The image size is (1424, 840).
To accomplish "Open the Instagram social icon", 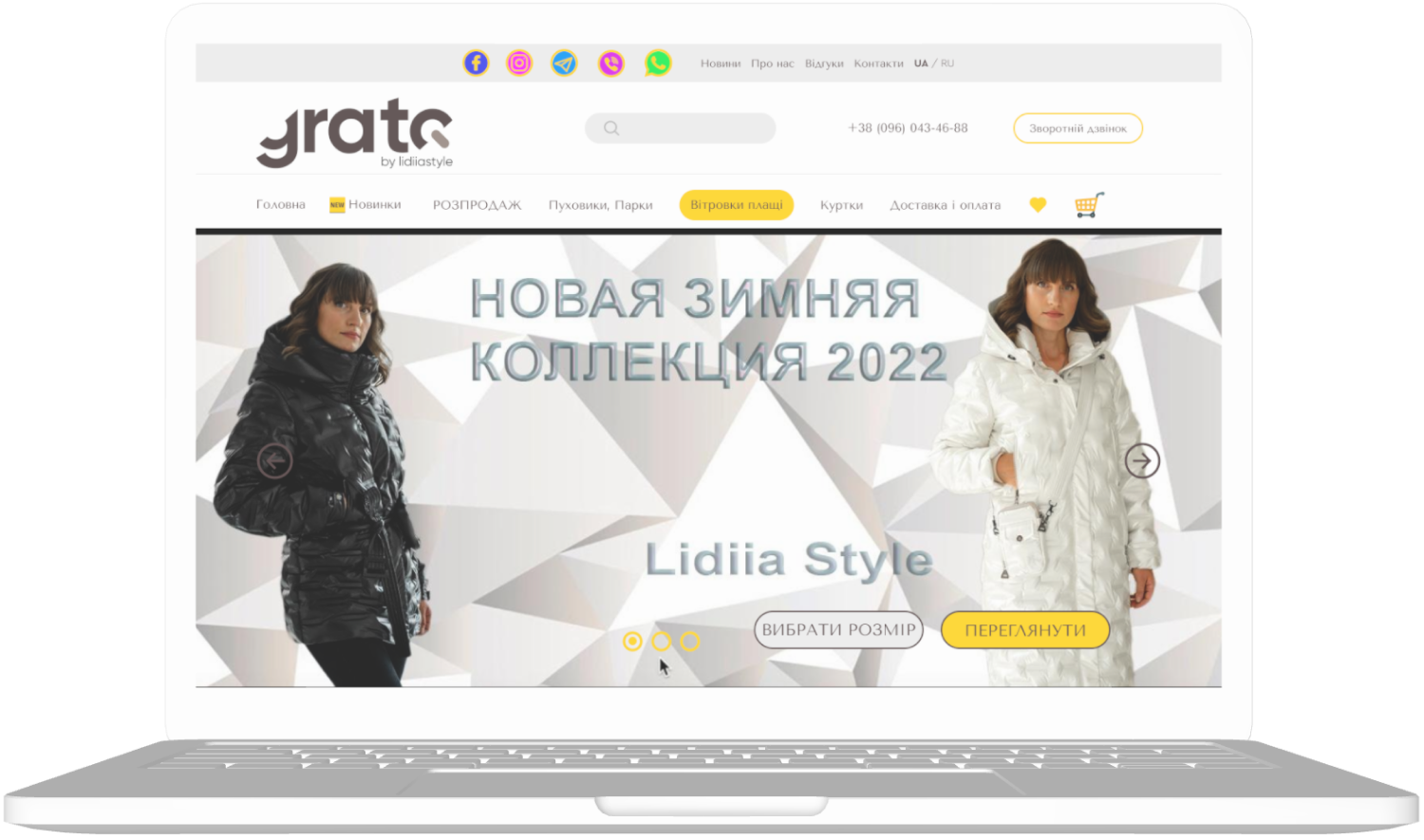I will coord(519,64).
